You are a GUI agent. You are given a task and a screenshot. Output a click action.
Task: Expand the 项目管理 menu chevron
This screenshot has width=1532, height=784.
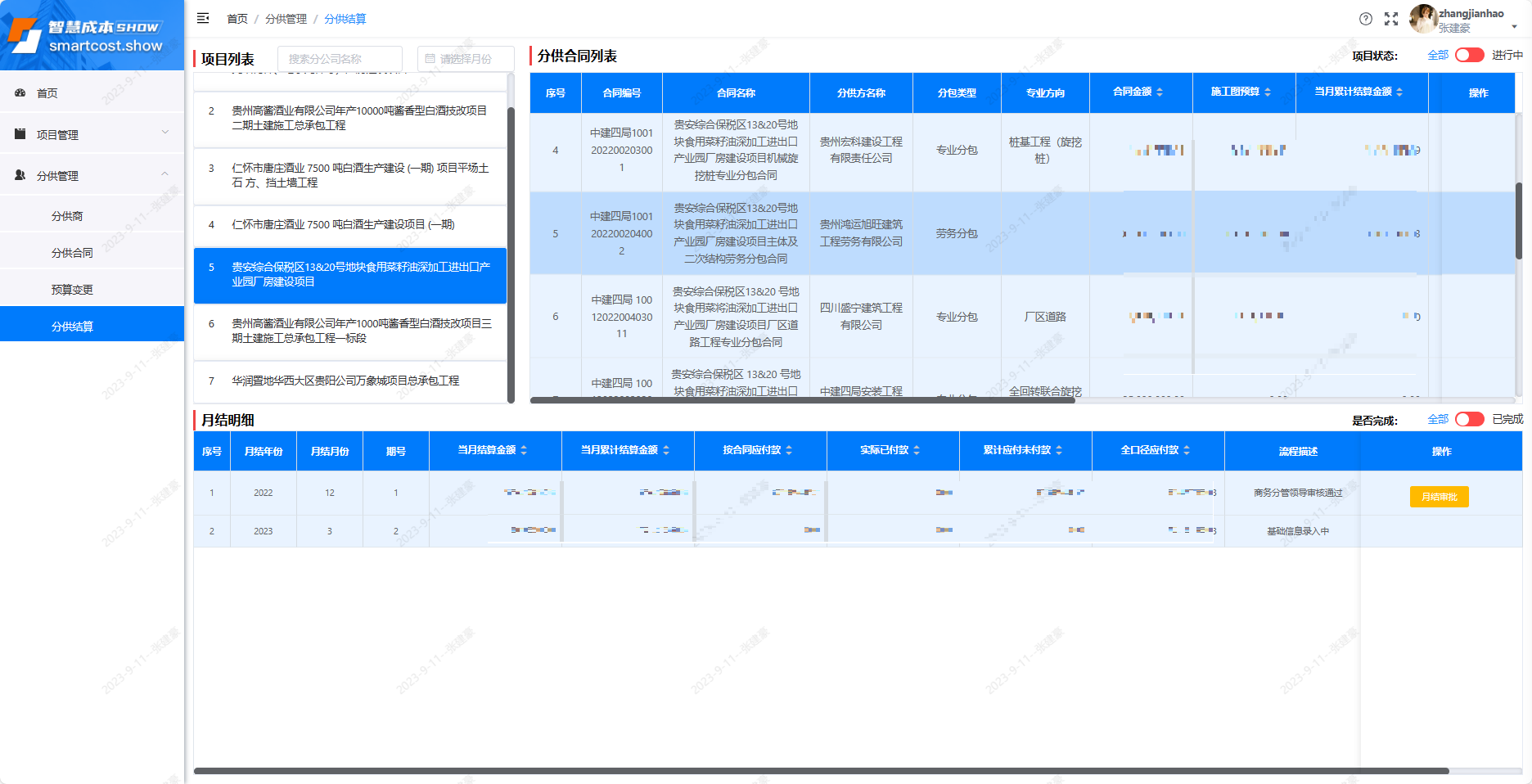[165, 133]
